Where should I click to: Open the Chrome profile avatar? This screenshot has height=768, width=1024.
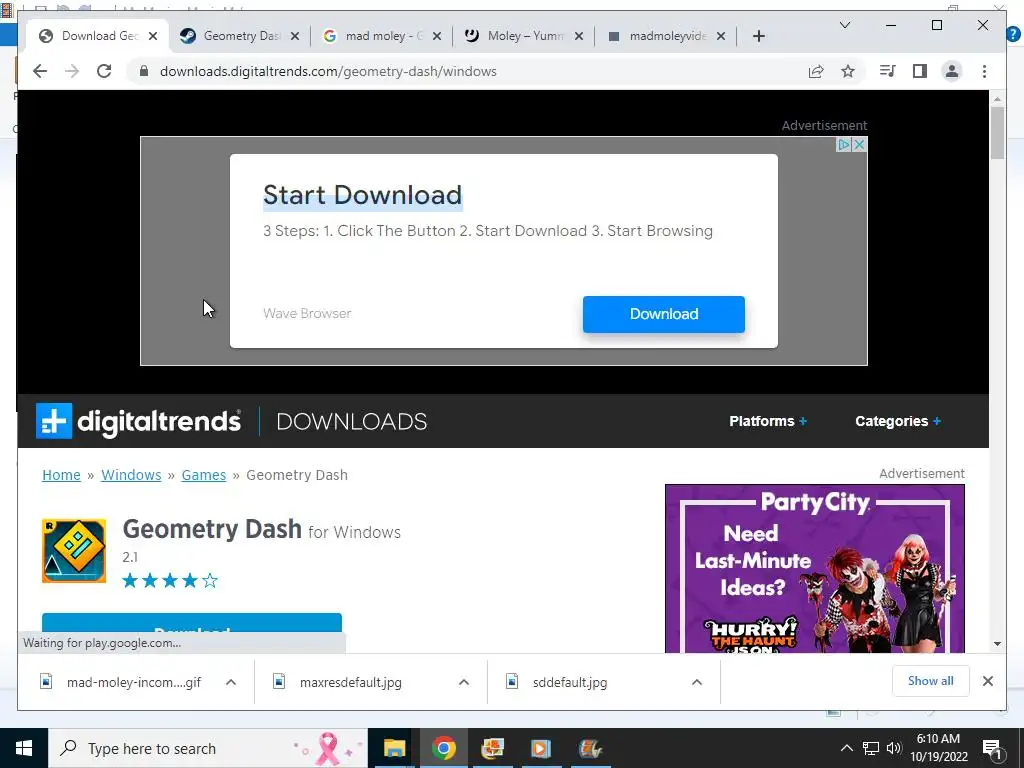pos(952,71)
